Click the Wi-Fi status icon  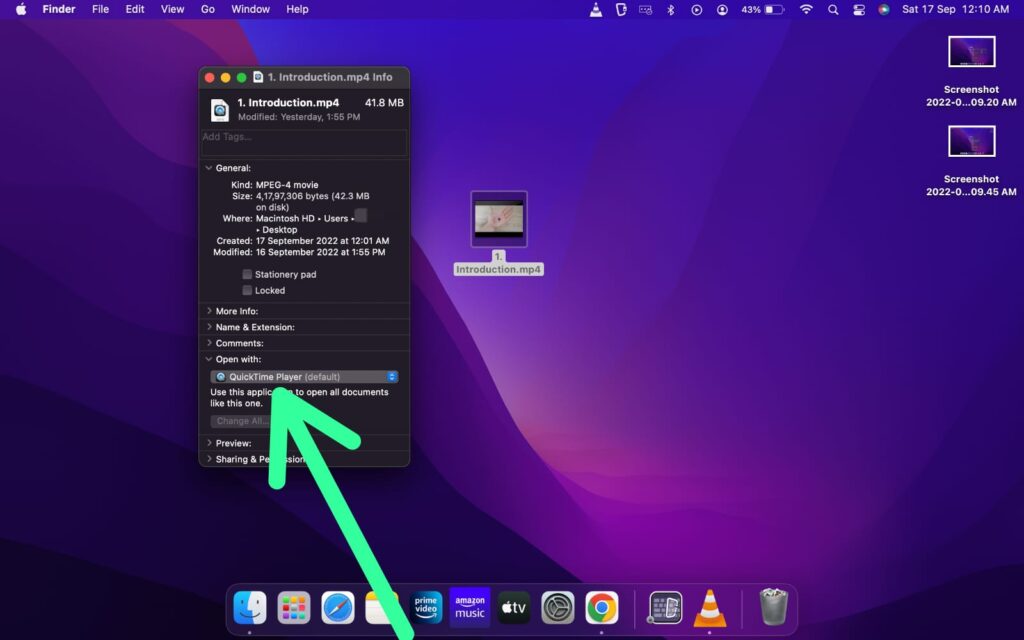point(806,9)
